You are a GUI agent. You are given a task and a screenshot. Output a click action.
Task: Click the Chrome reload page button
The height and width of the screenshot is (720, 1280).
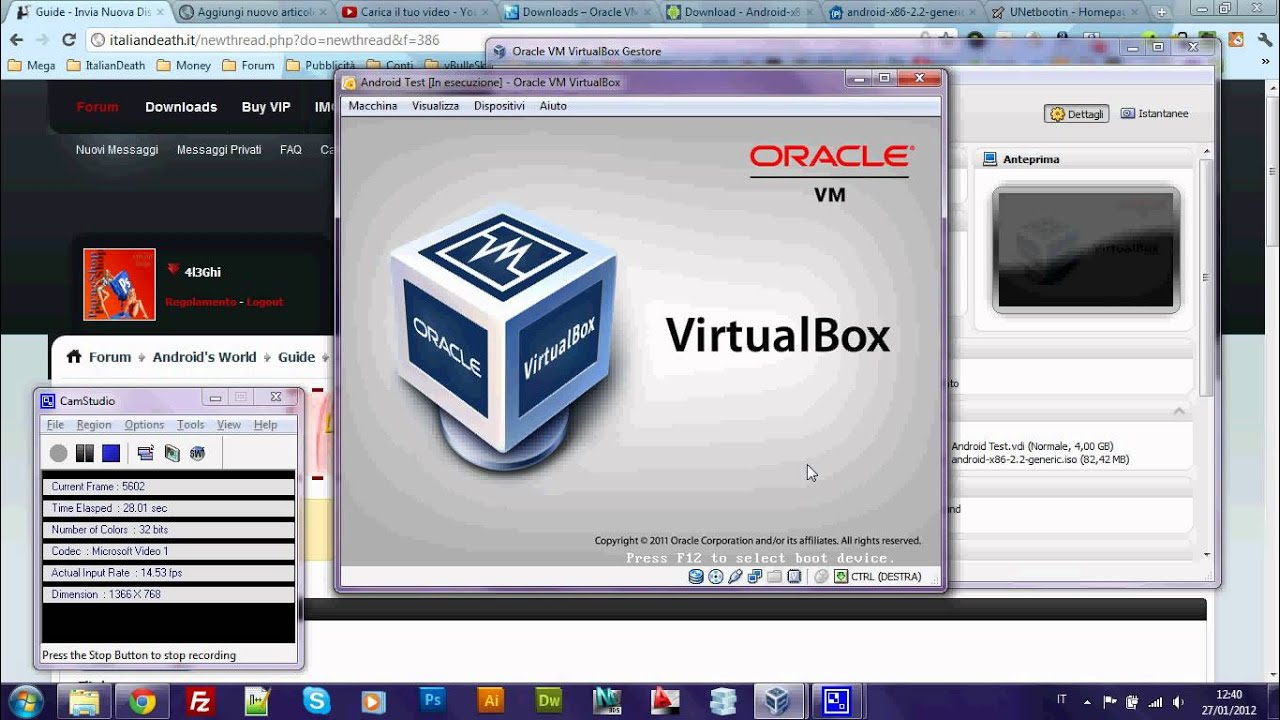click(x=69, y=40)
